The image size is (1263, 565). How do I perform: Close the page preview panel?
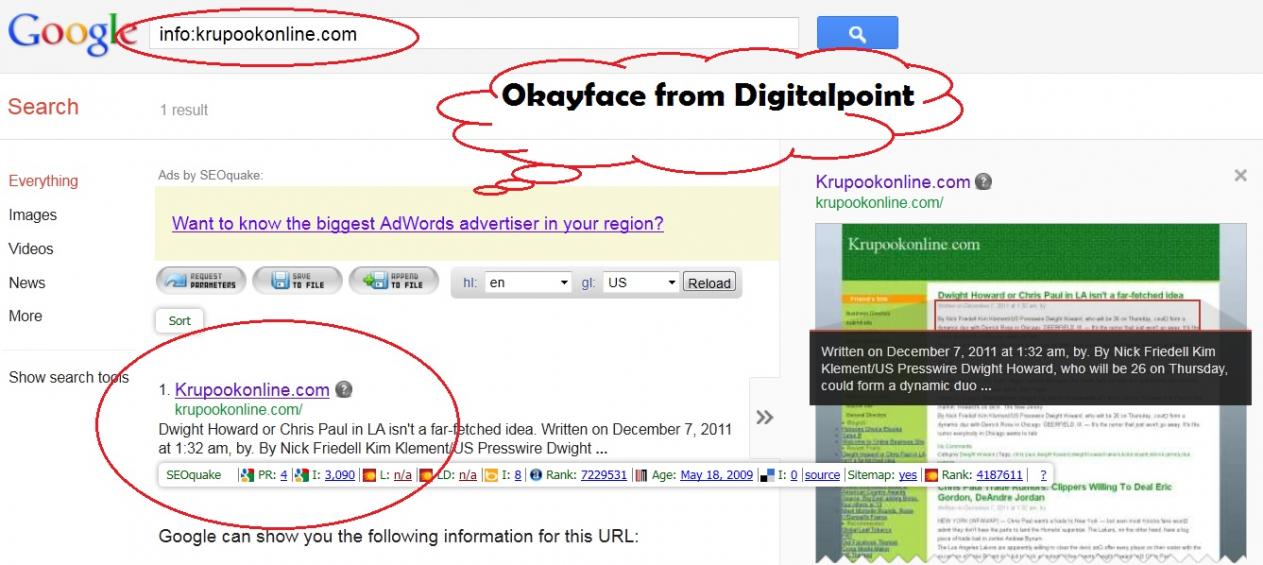tap(1240, 176)
